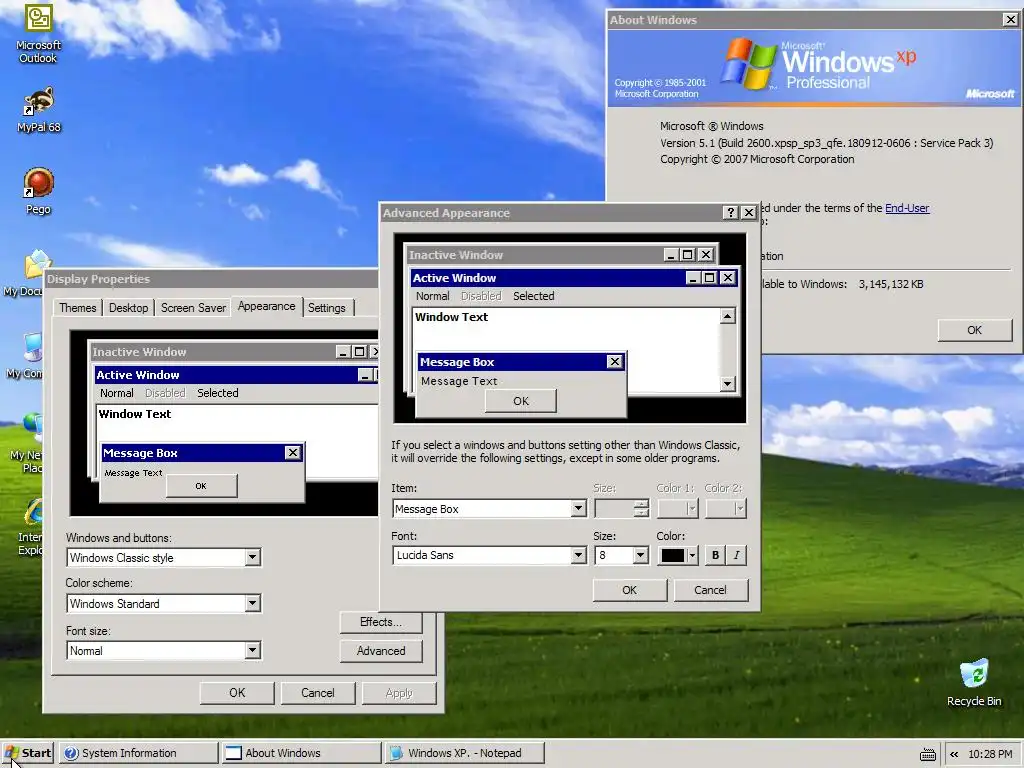Click Message Text in Advanced Appearance preview

pyautogui.click(x=459, y=381)
